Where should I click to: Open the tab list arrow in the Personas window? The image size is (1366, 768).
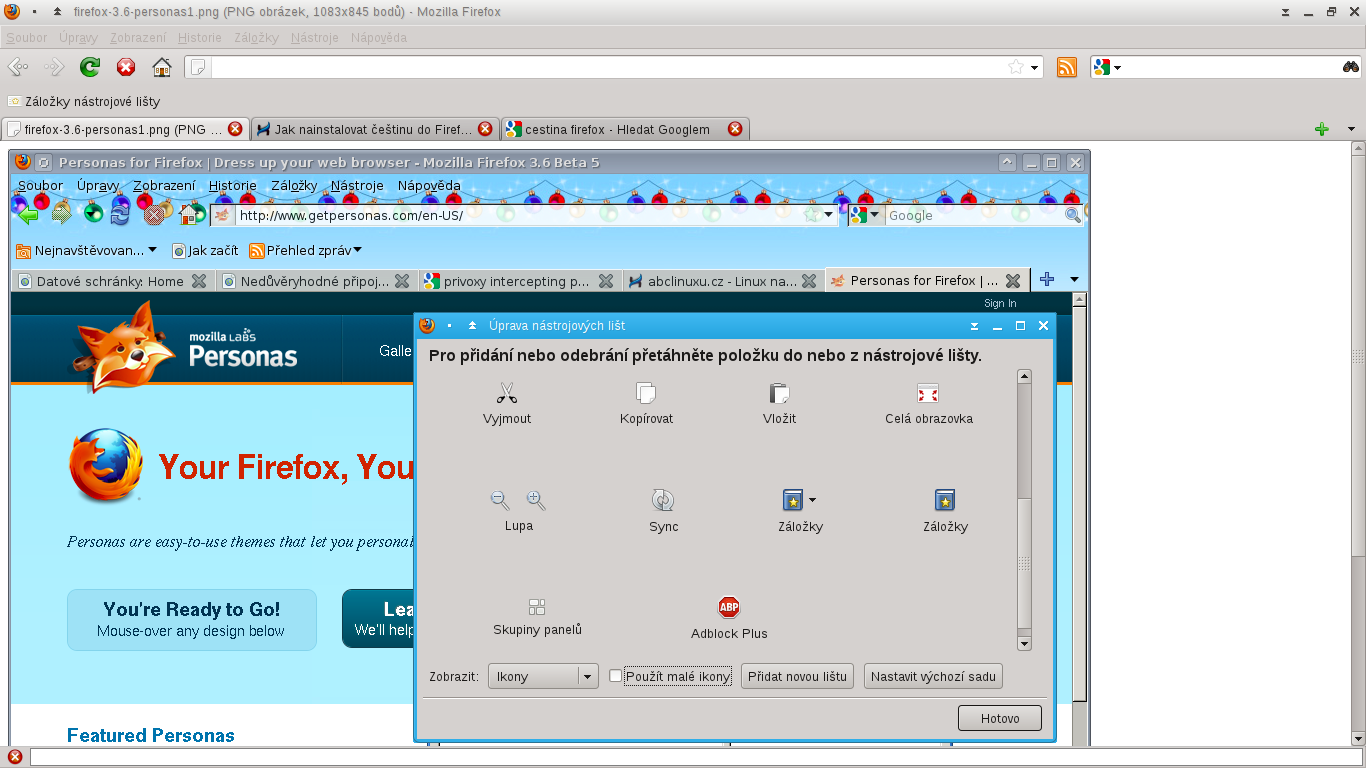(x=1075, y=280)
